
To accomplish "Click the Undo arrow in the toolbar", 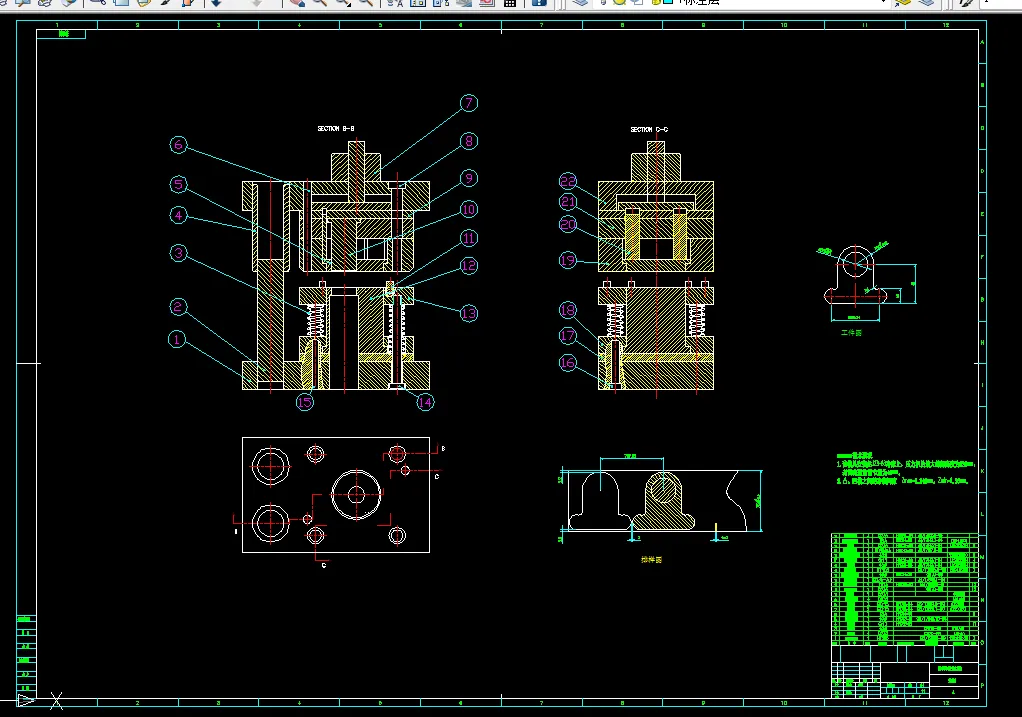I will pos(216,3).
